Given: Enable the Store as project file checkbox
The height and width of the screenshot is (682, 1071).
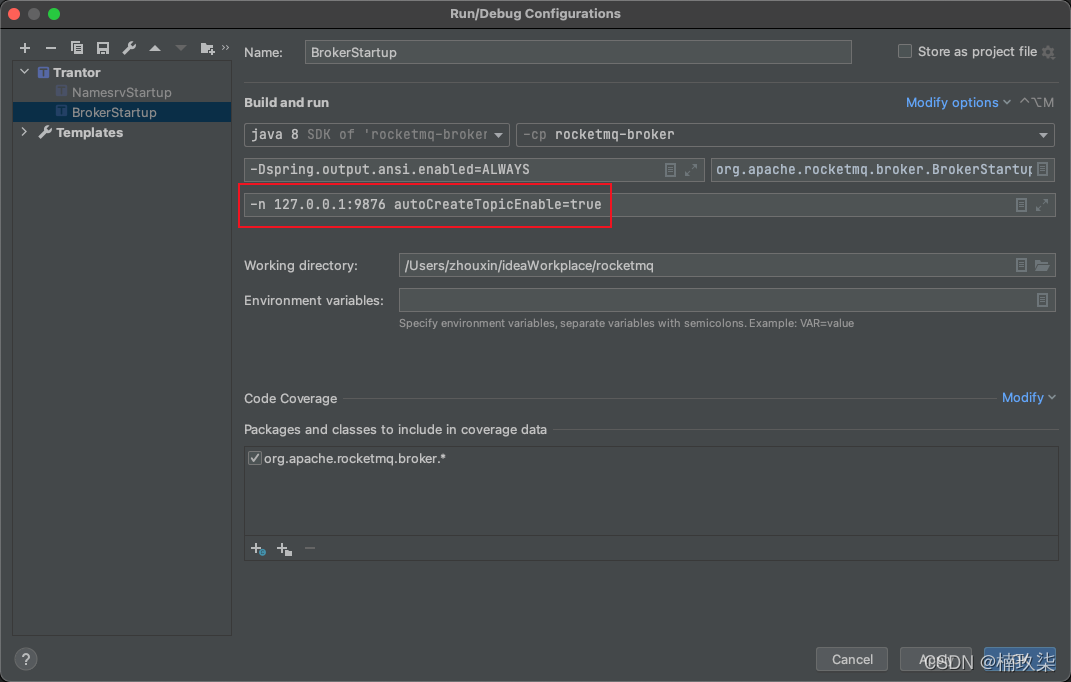Looking at the screenshot, I should pyautogui.click(x=905, y=52).
